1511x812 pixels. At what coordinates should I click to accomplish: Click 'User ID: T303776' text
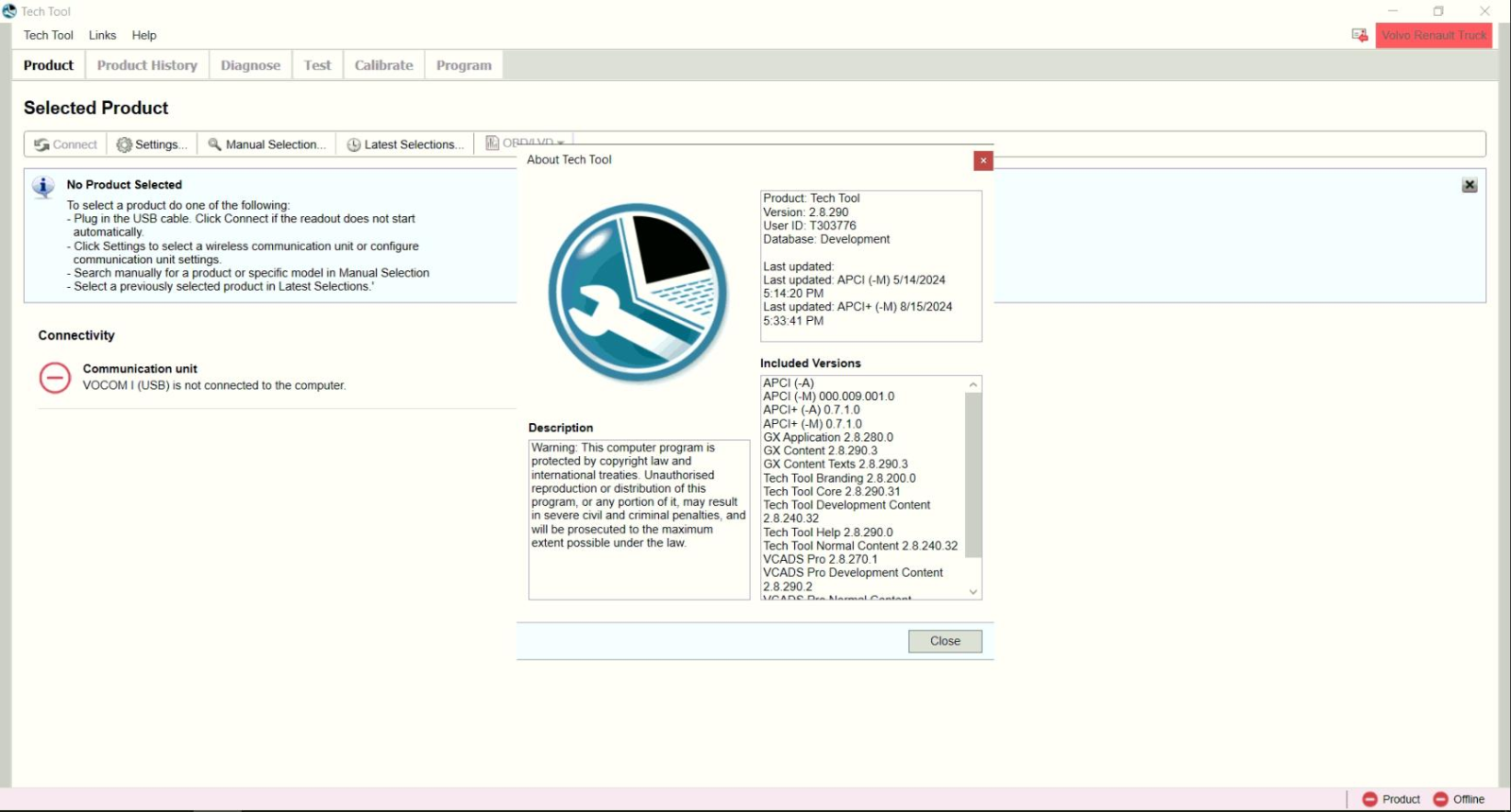pos(809,226)
